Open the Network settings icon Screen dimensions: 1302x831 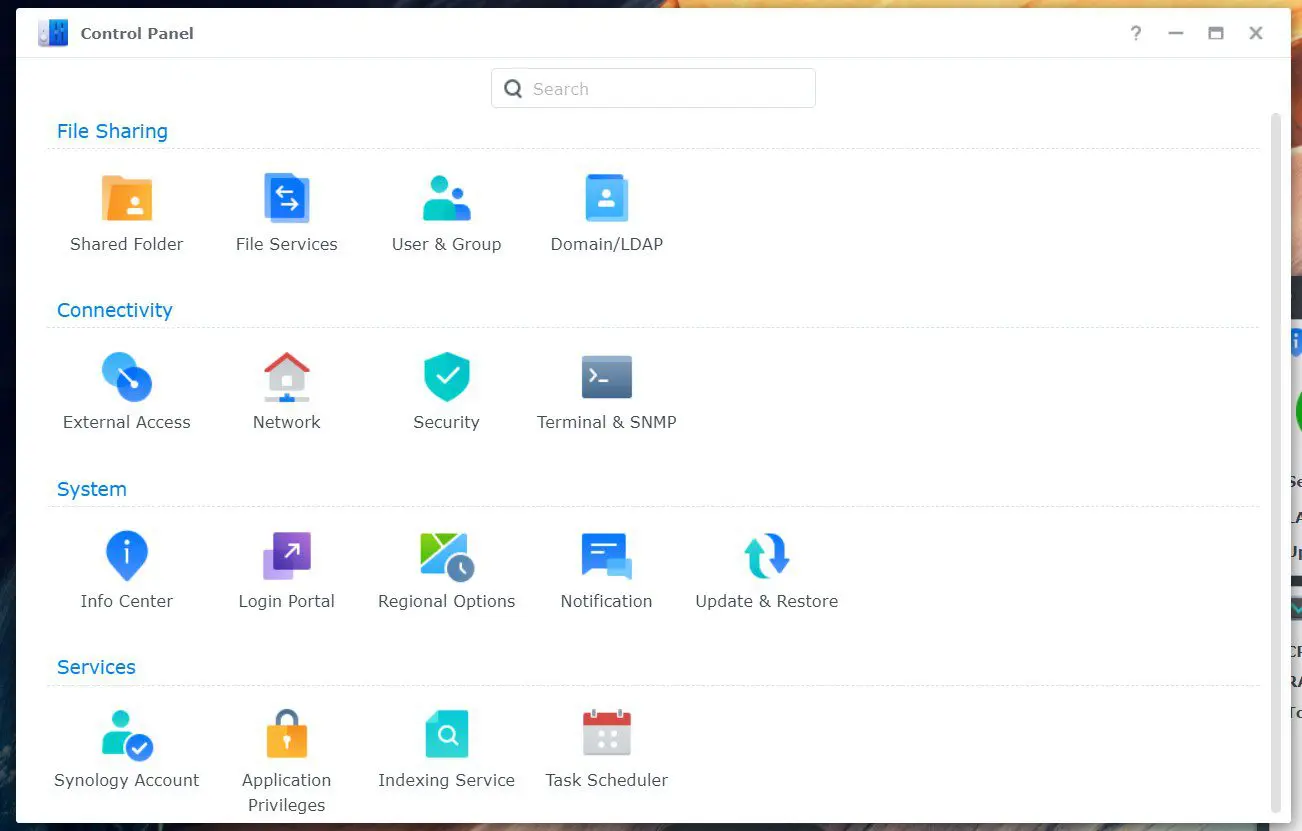tap(287, 378)
